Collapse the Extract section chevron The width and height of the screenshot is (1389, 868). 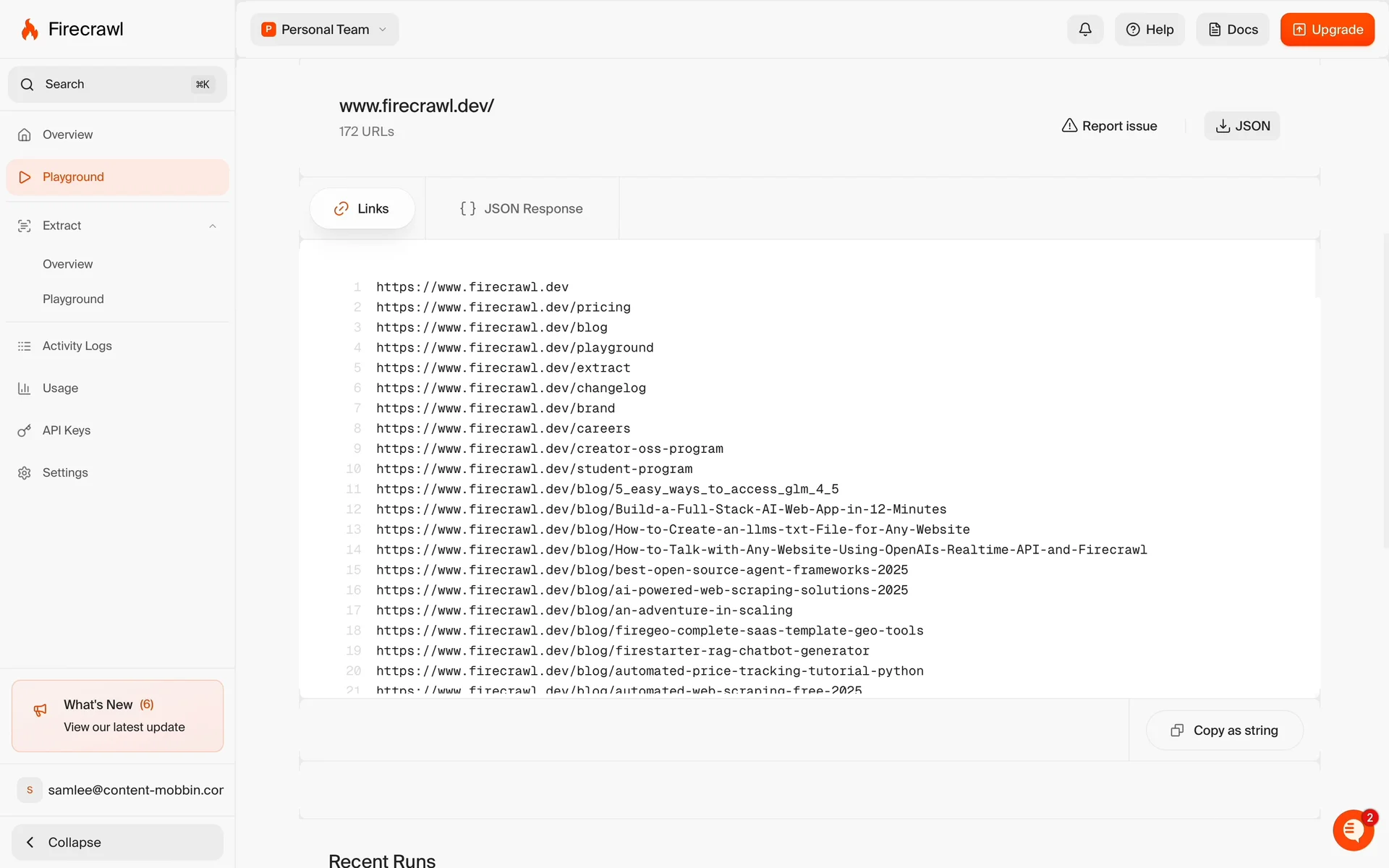(213, 226)
